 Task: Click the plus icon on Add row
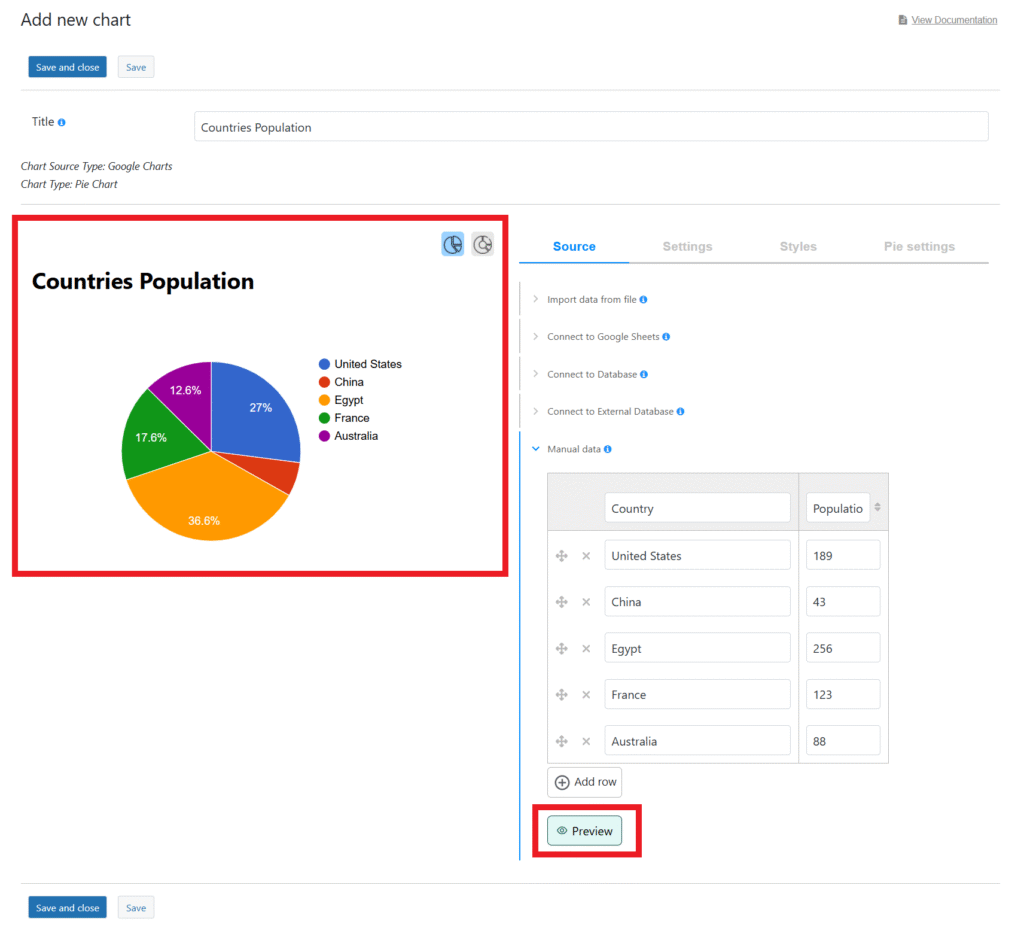coord(562,781)
